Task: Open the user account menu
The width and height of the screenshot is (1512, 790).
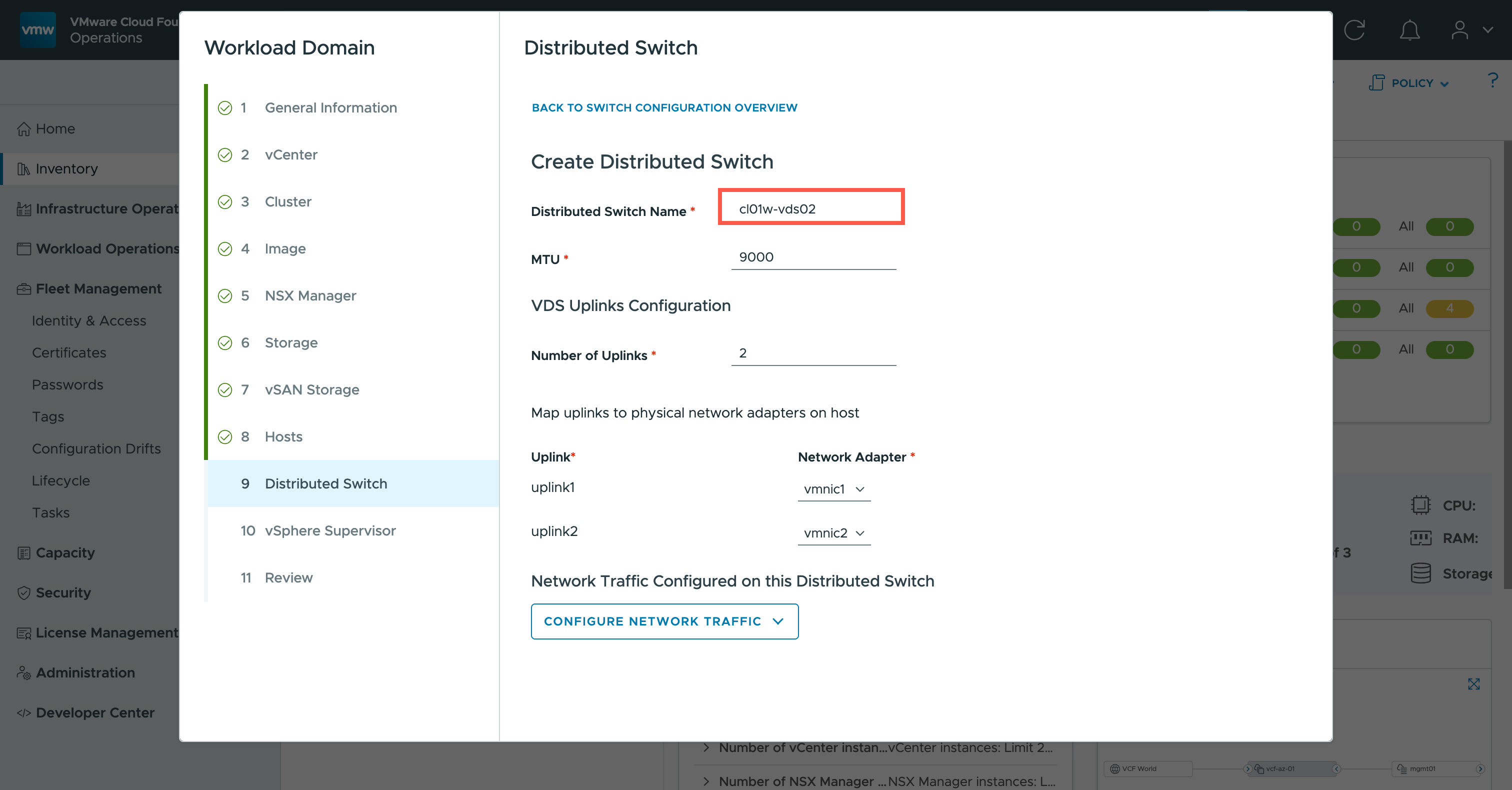Action: 1470,30
